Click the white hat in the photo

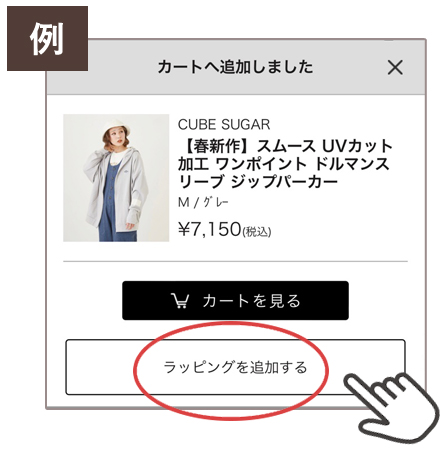[114, 127]
